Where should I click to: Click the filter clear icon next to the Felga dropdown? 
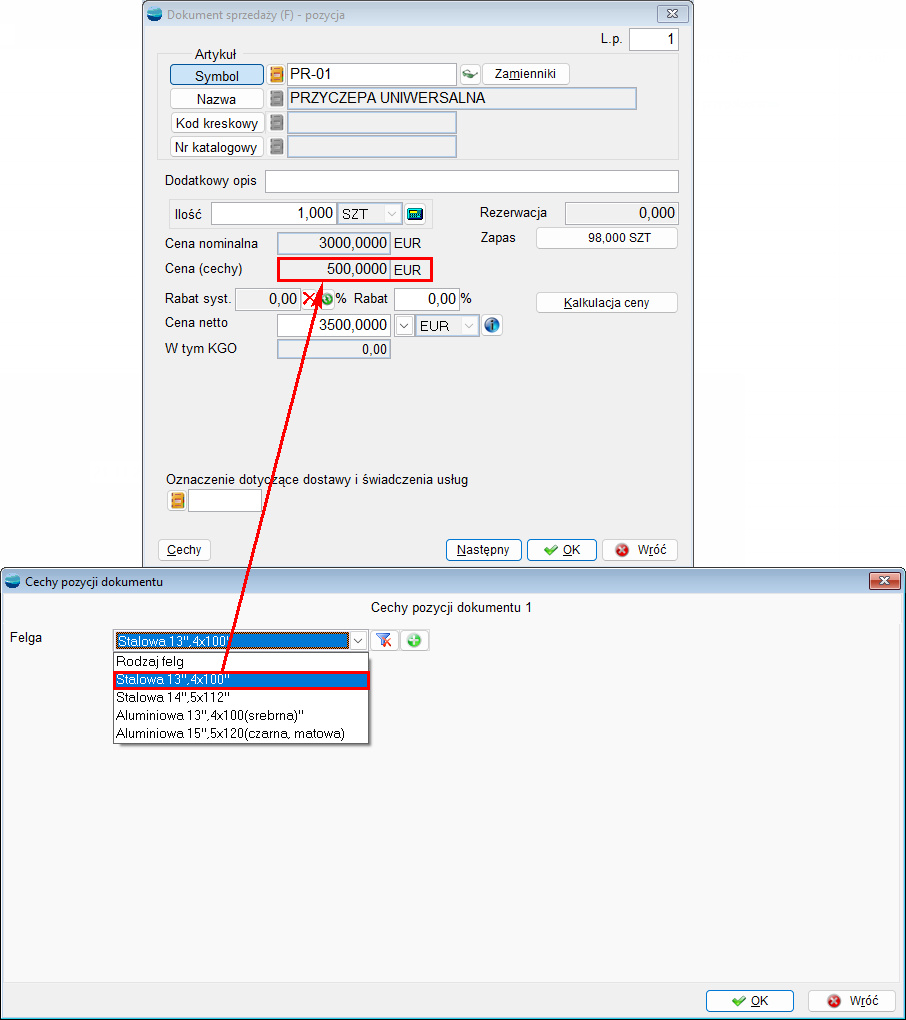click(x=385, y=641)
